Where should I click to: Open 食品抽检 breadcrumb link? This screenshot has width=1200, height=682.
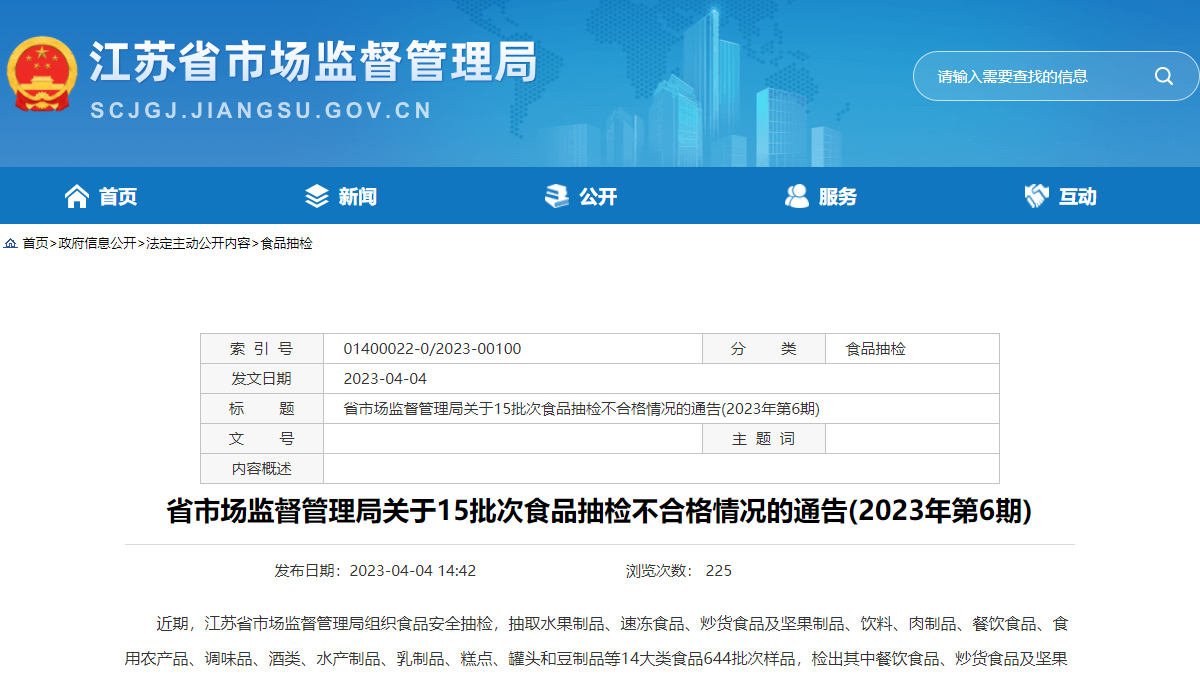point(286,243)
